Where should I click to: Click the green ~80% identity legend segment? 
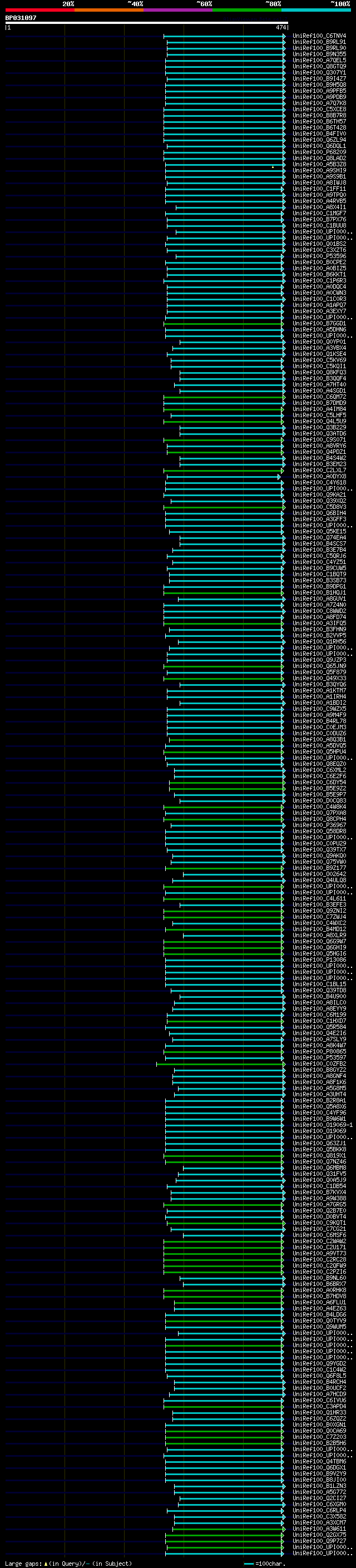pyautogui.click(x=247, y=10)
